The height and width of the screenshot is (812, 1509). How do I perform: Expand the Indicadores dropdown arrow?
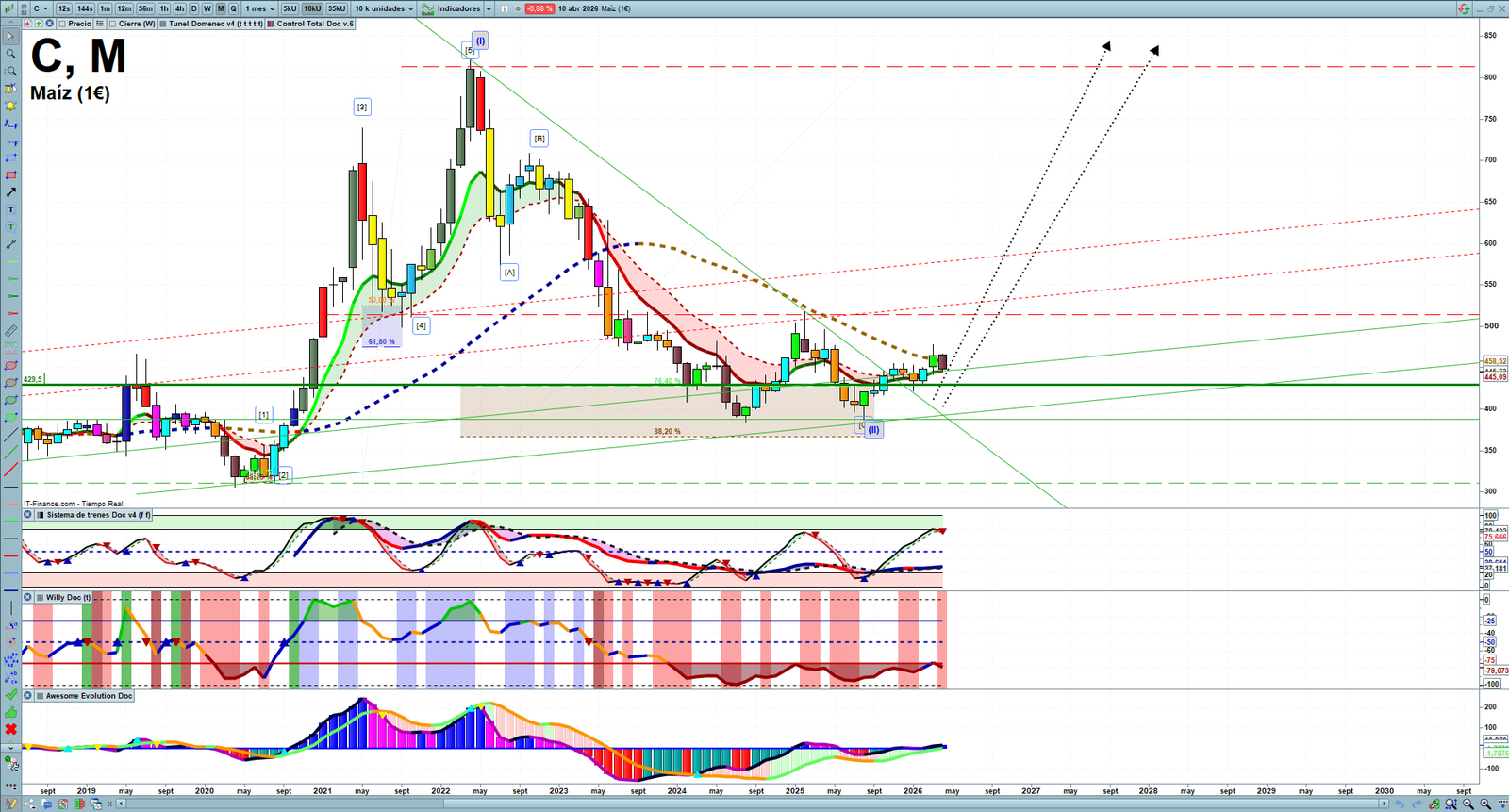click(489, 8)
